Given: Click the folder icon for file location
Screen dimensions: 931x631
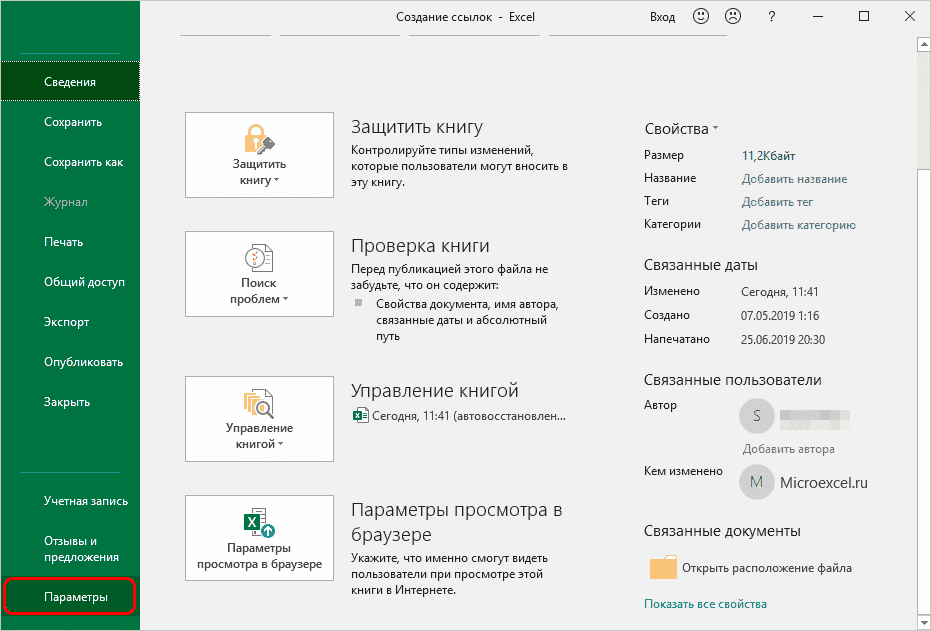Looking at the screenshot, I should pyautogui.click(x=663, y=568).
